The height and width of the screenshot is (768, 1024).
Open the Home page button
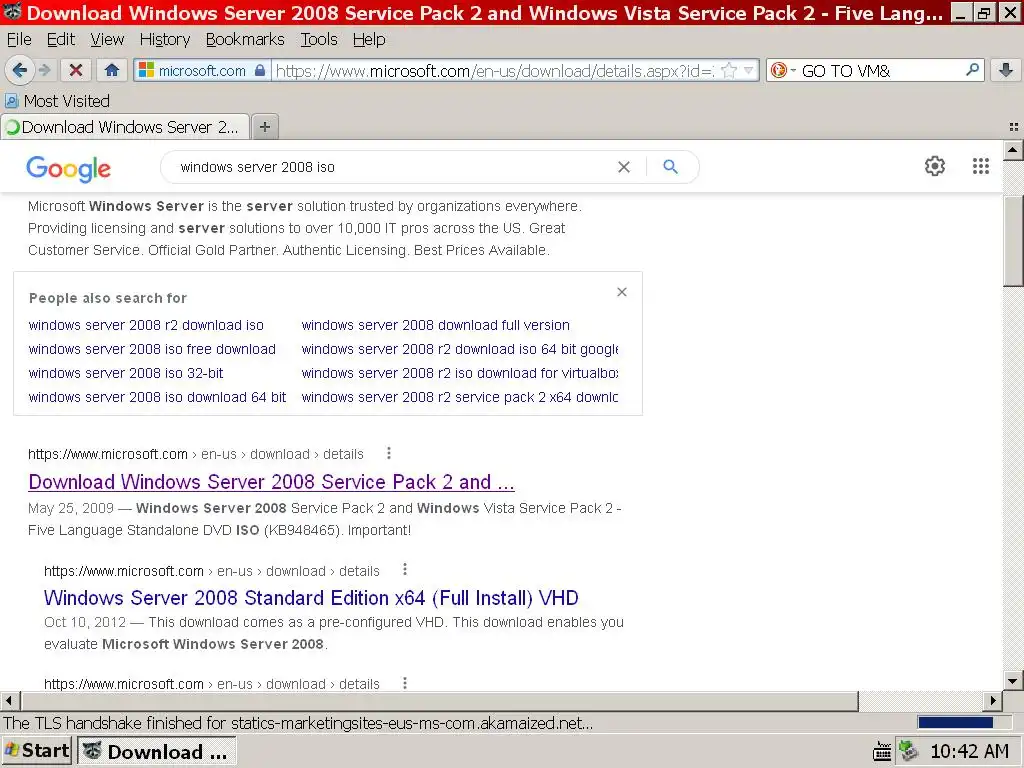[x=112, y=70]
